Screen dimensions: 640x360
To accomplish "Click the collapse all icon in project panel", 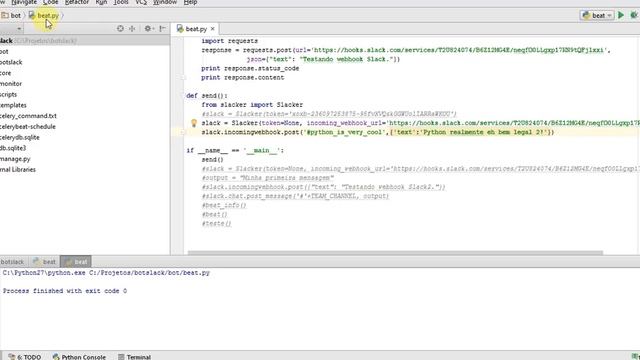I will pyautogui.click(x=132, y=29).
